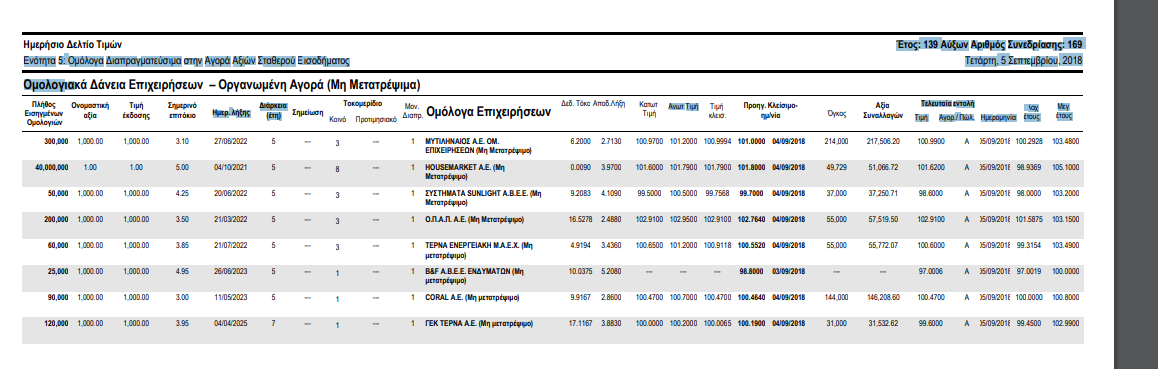
Task: Click the 'Ενότητα 5: Ομόλογα Διαπραγματεύσιμα' subtitle line
Action: pos(186,61)
